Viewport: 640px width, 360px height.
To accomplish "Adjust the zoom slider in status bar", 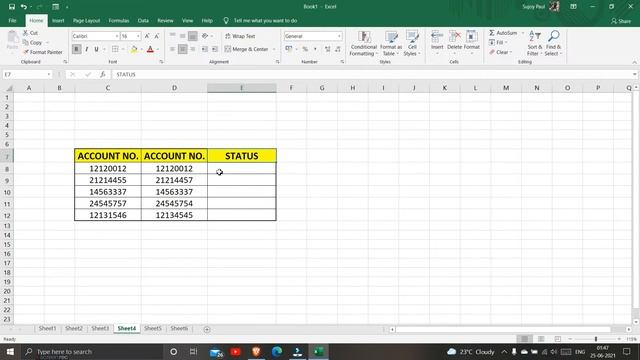I will click(x=596, y=339).
